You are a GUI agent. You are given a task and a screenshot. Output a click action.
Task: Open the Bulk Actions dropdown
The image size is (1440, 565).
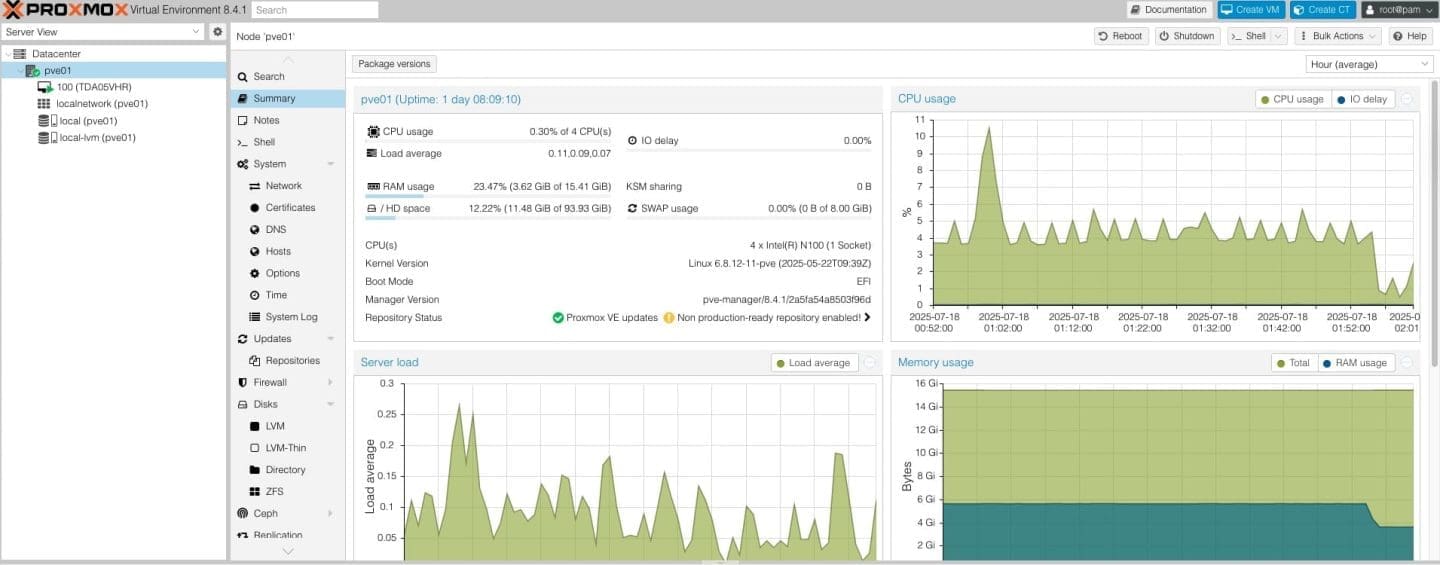coord(1337,36)
